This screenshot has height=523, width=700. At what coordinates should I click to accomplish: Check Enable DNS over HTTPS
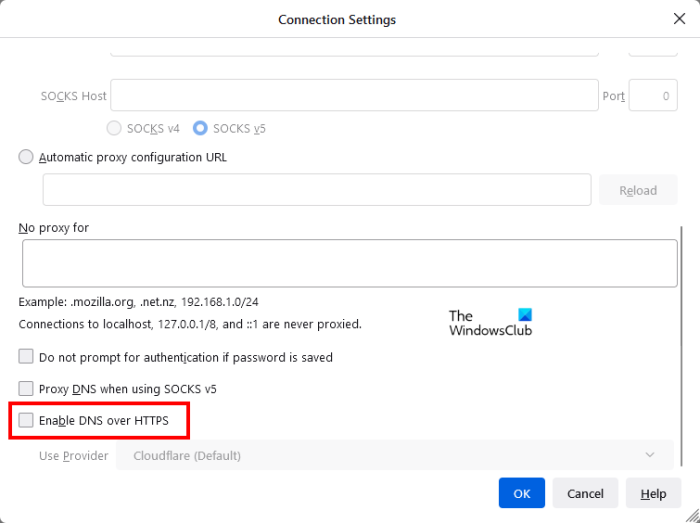pyautogui.click(x=26, y=421)
